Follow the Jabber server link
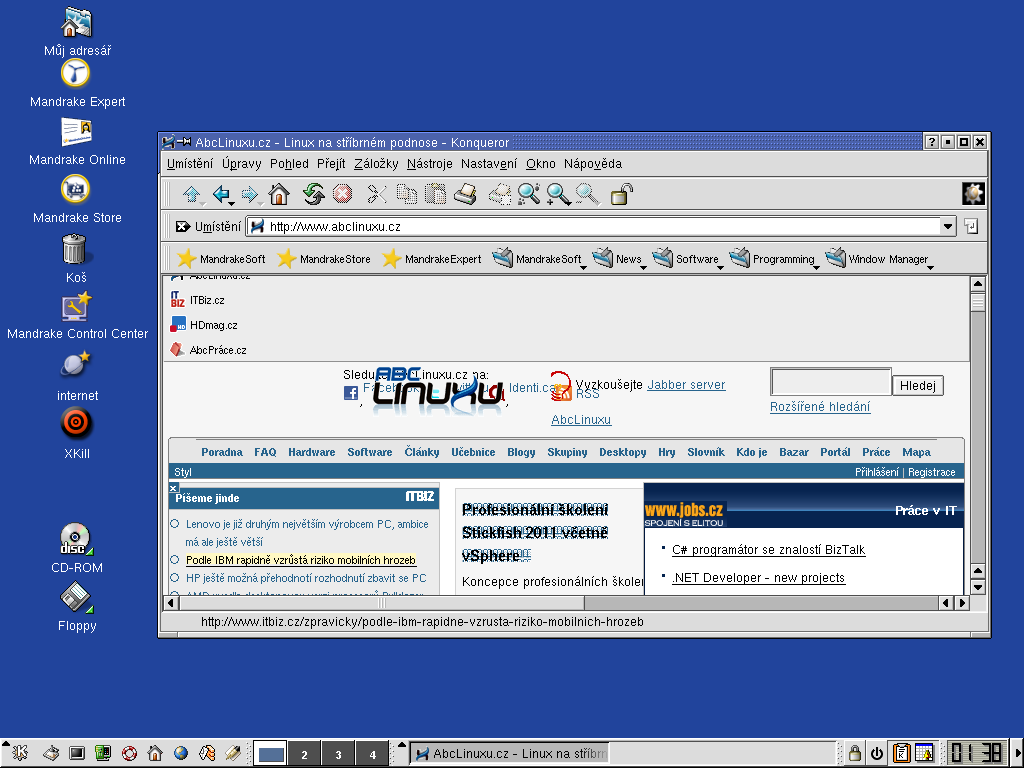 coord(686,385)
